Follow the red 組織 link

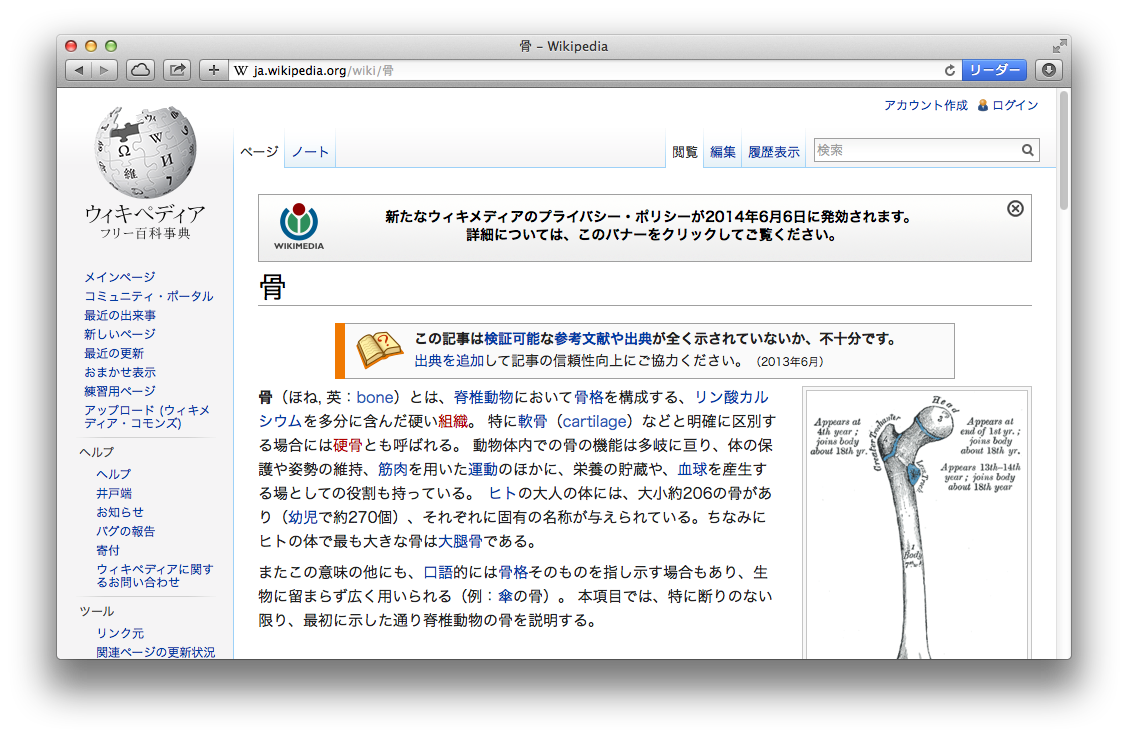(x=452, y=421)
